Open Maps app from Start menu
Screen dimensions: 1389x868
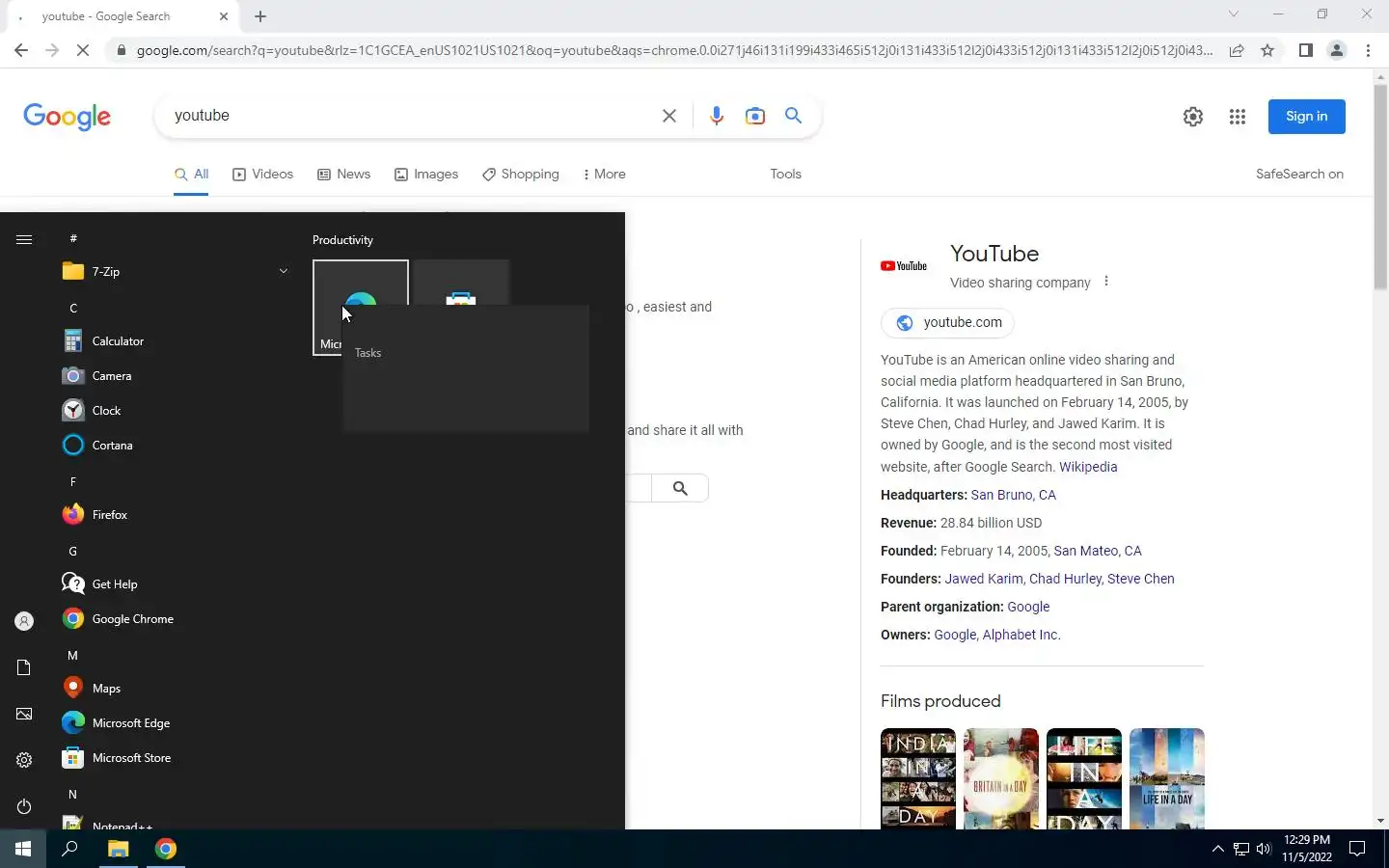click(174, 689)
